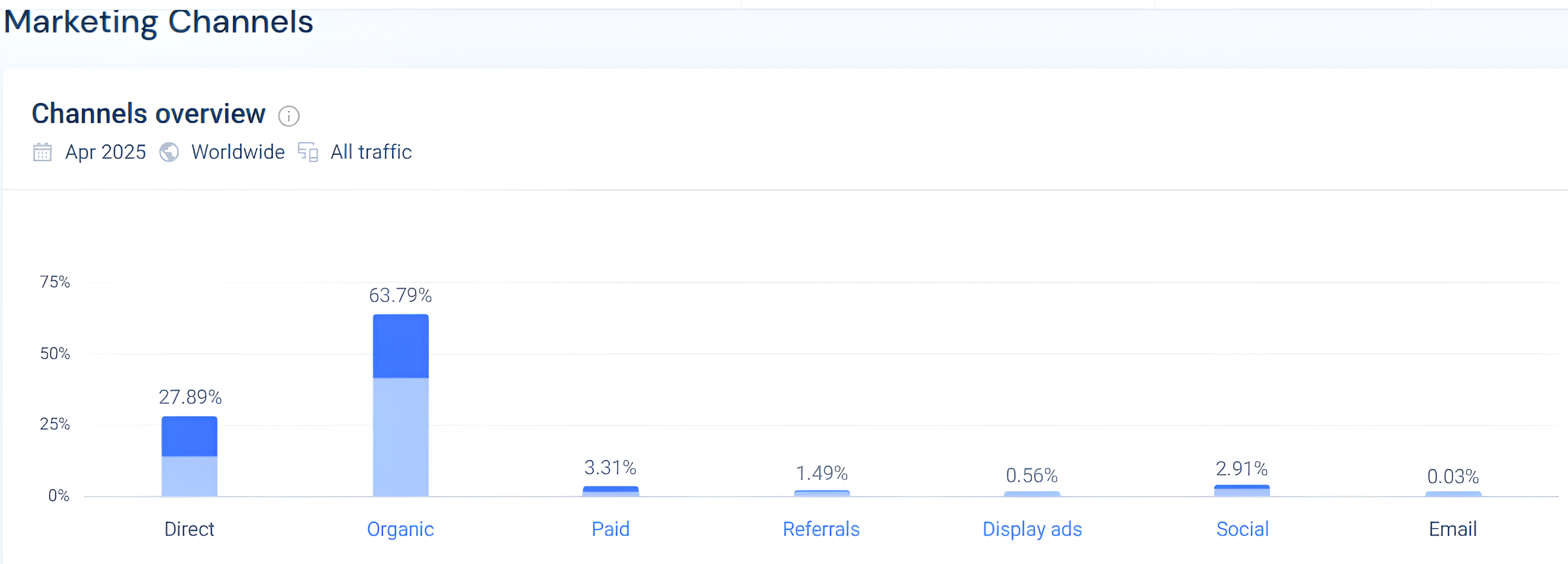The height and width of the screenshot is (564, 1568).
Task: Click the Channels overview info icon
Action: [288, 116]
